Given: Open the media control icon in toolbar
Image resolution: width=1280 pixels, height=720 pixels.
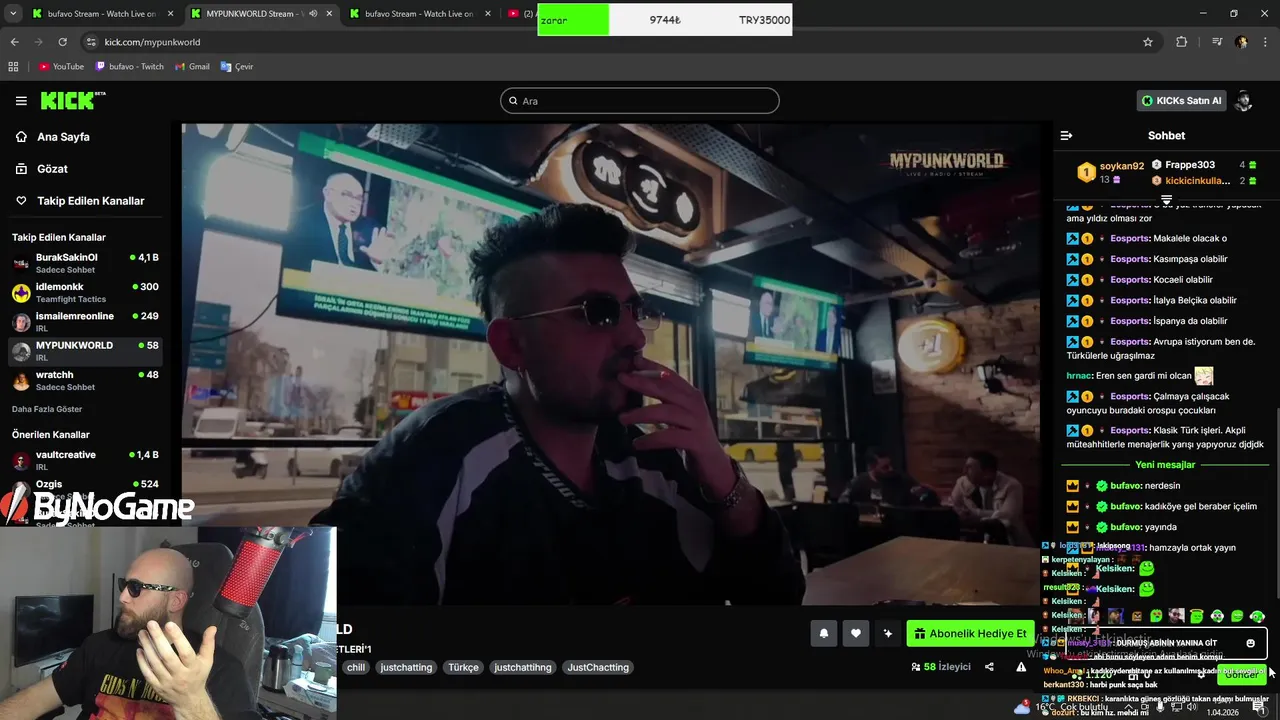Looking at the screenshot, I should coord(1217,42).
